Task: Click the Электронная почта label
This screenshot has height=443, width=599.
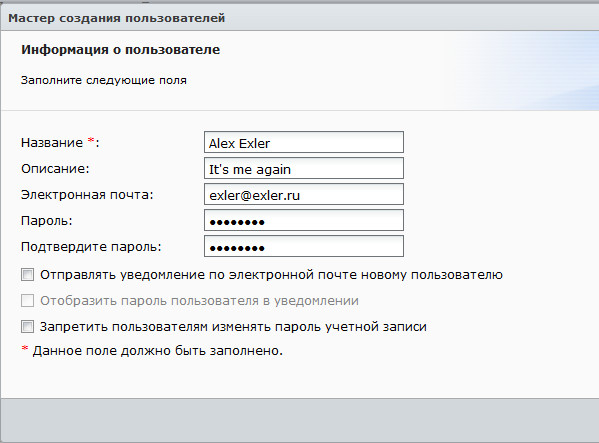Action: click(87, 195)
